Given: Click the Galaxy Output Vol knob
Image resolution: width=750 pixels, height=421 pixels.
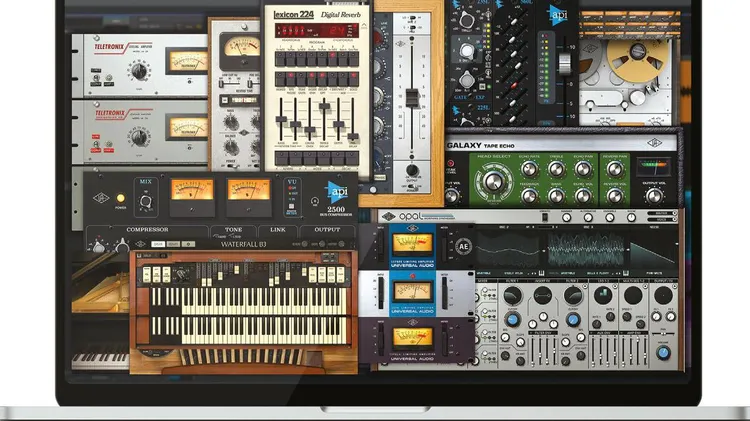Looking at the screenshot, I should point(654,196).
